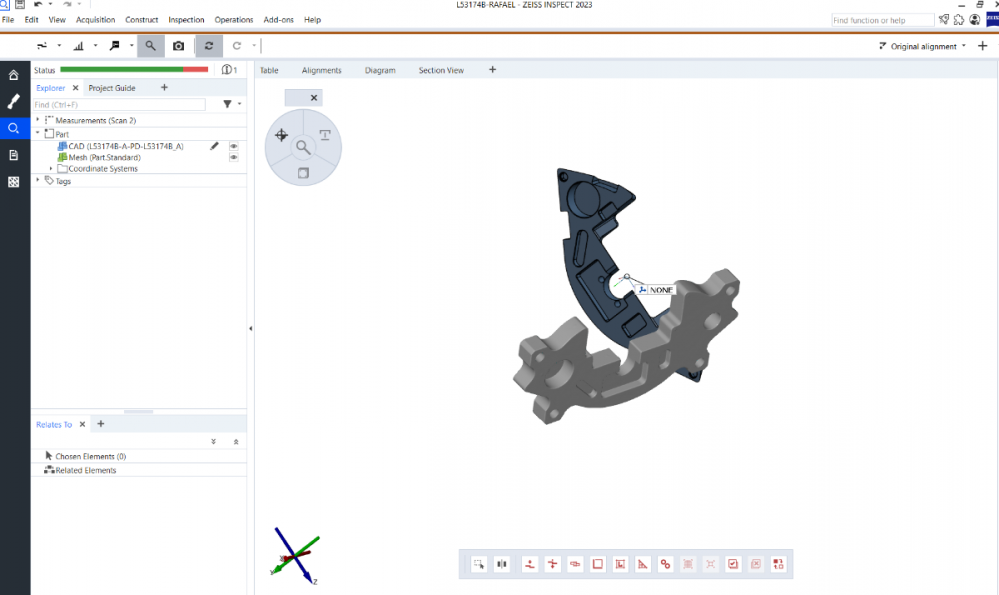Toggle the recalculate refresh button in toolbar

[x=209, y=46]
